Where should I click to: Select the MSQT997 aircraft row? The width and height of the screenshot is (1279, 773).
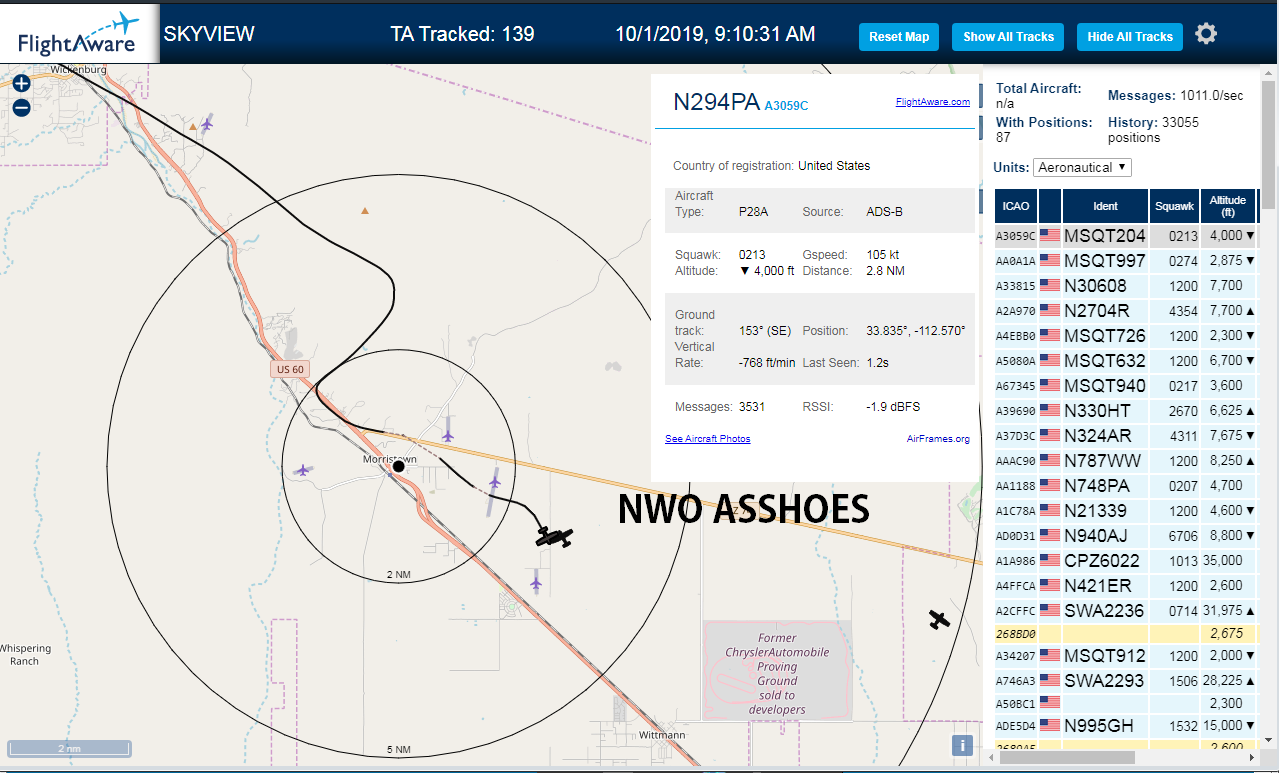[x=1125, y=261]
